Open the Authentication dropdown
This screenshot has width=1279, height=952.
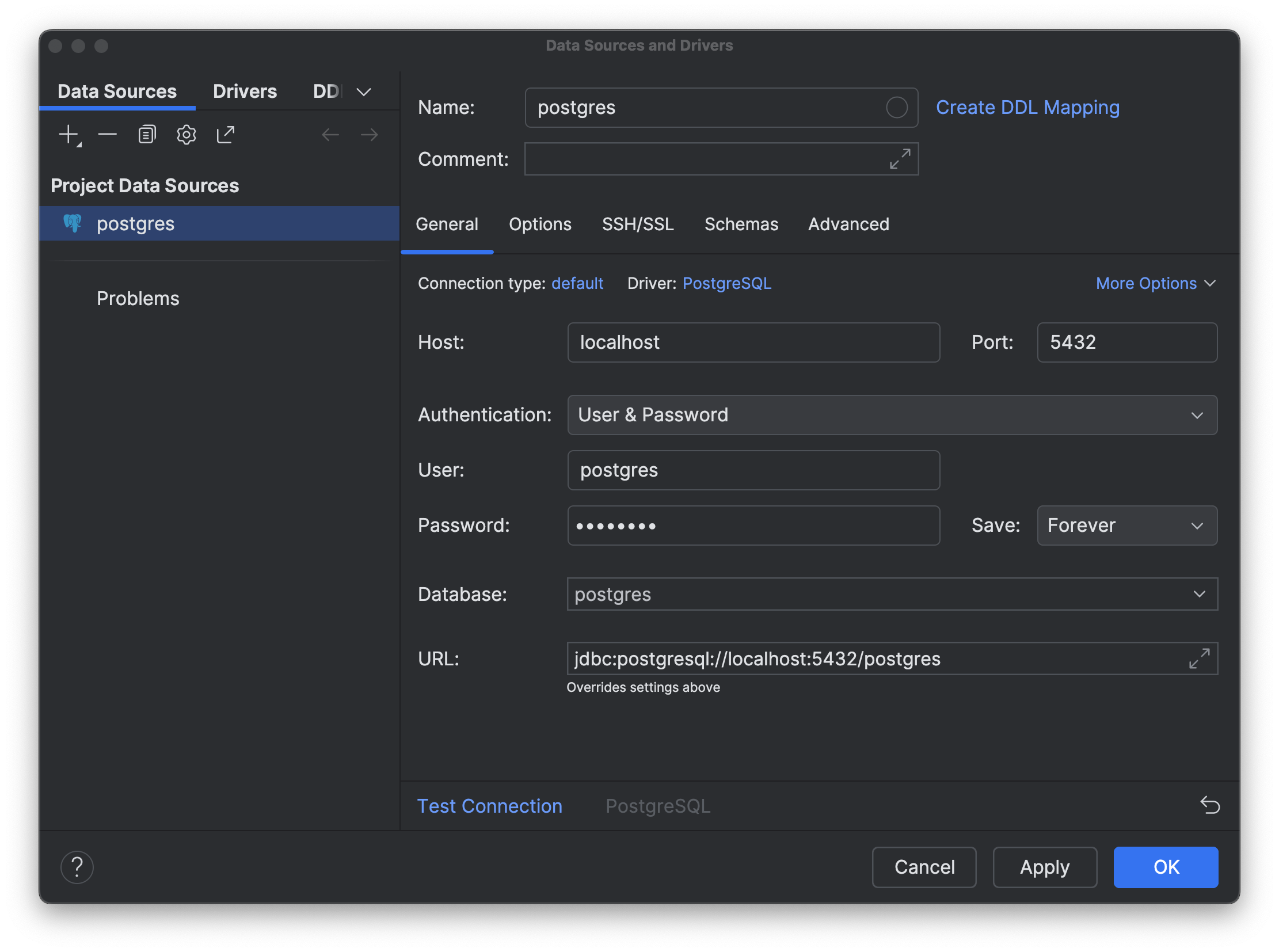[x=892, y=415]
